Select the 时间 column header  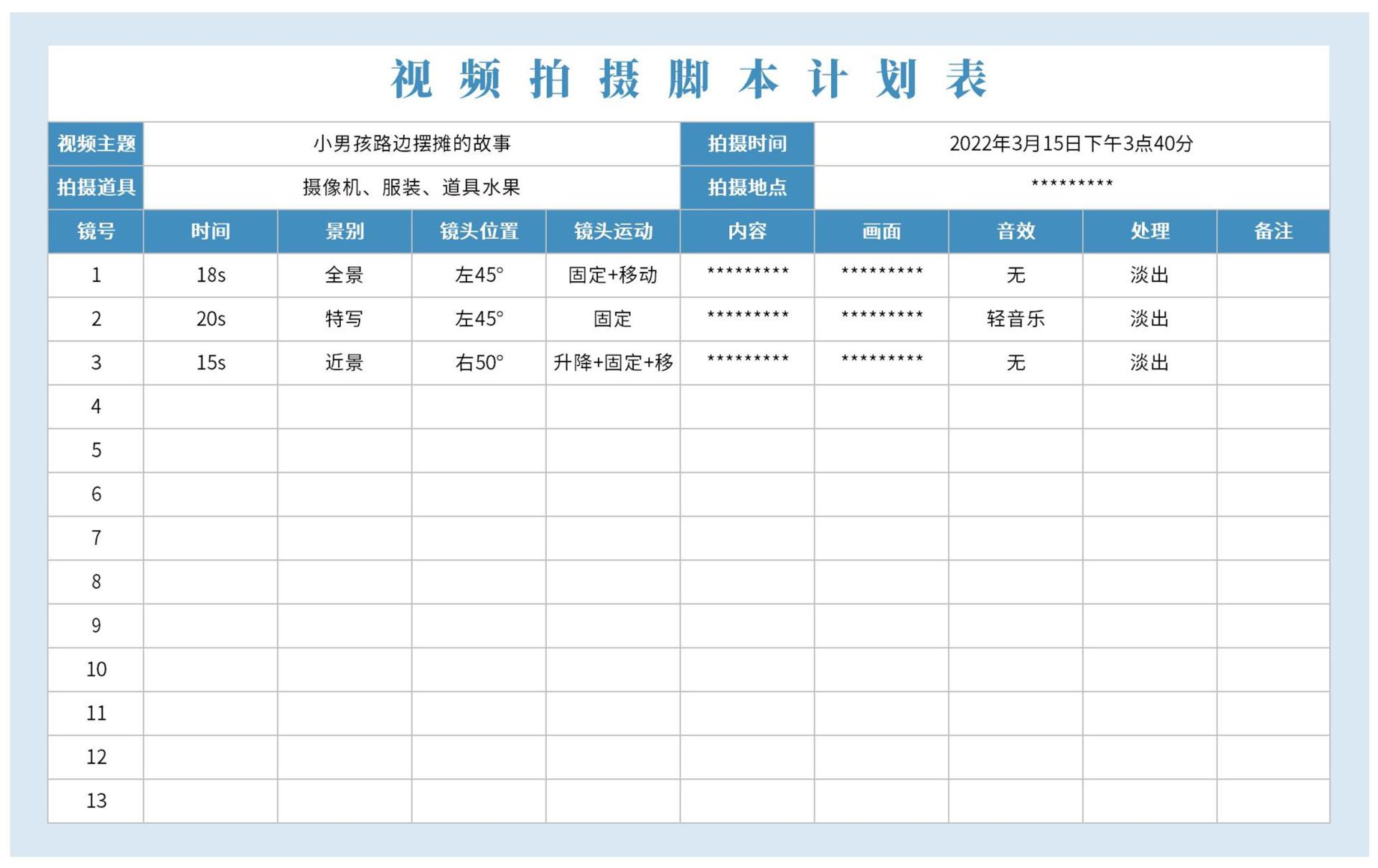click(210, 232)
